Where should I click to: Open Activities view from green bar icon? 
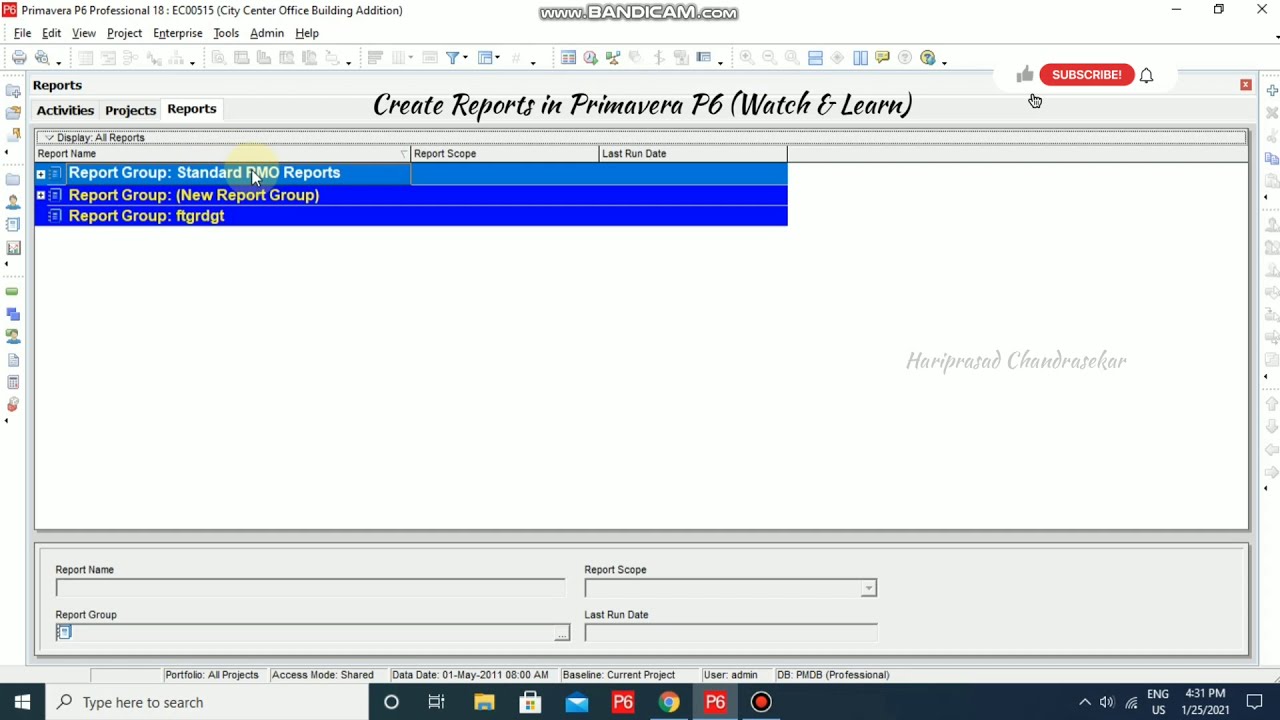pyautogui.click(x=13, y=292)
